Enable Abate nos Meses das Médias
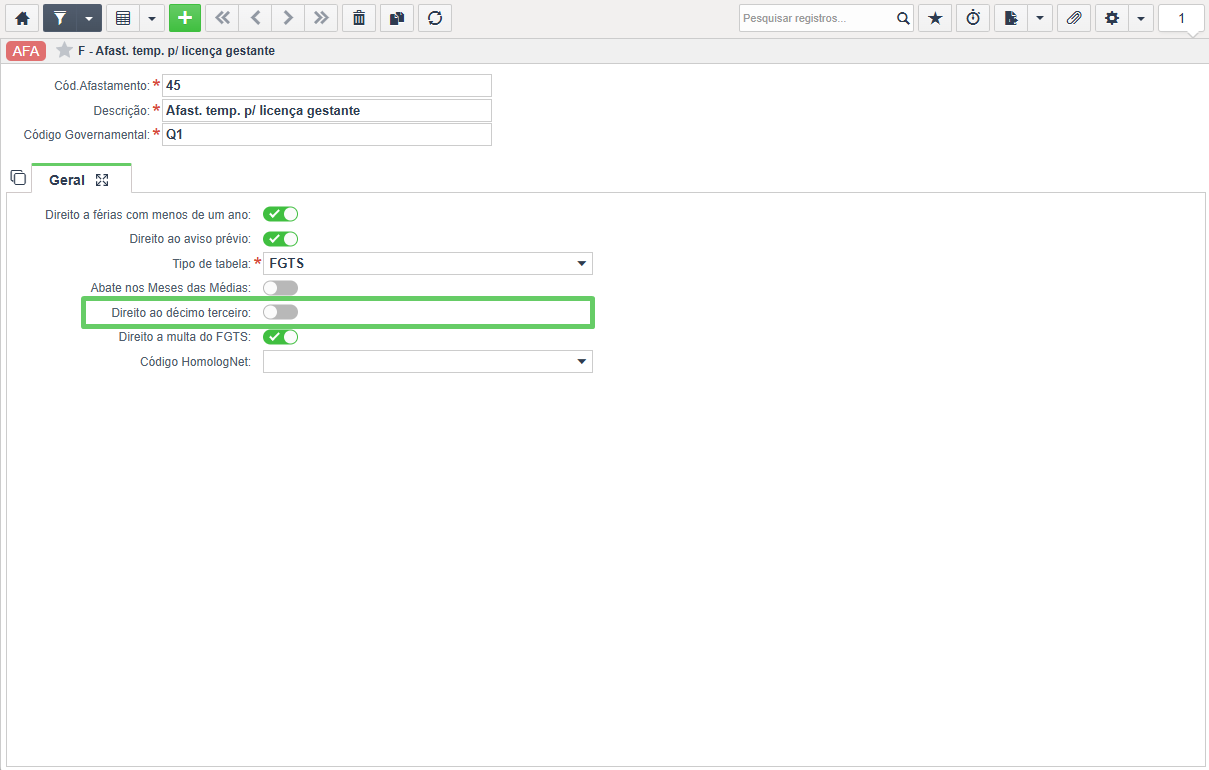The height and width of the screenshot is (770, 1209). click(281, 288)
